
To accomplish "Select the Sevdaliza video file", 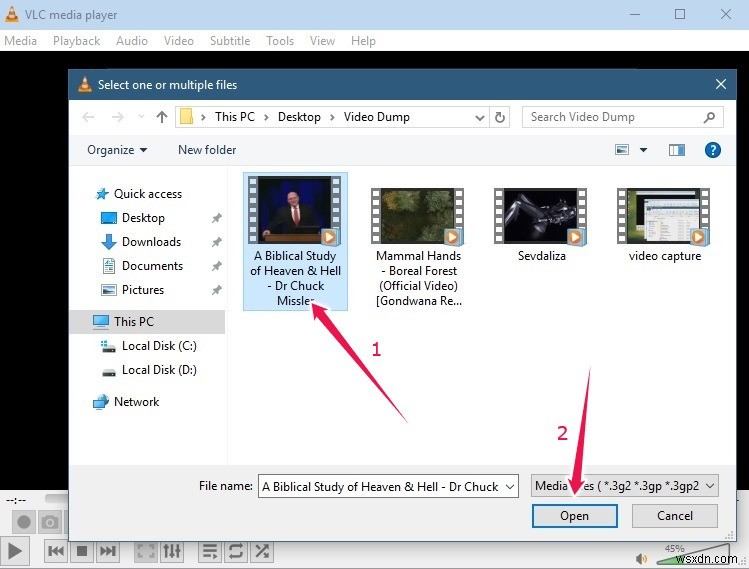I will (541, 225).
